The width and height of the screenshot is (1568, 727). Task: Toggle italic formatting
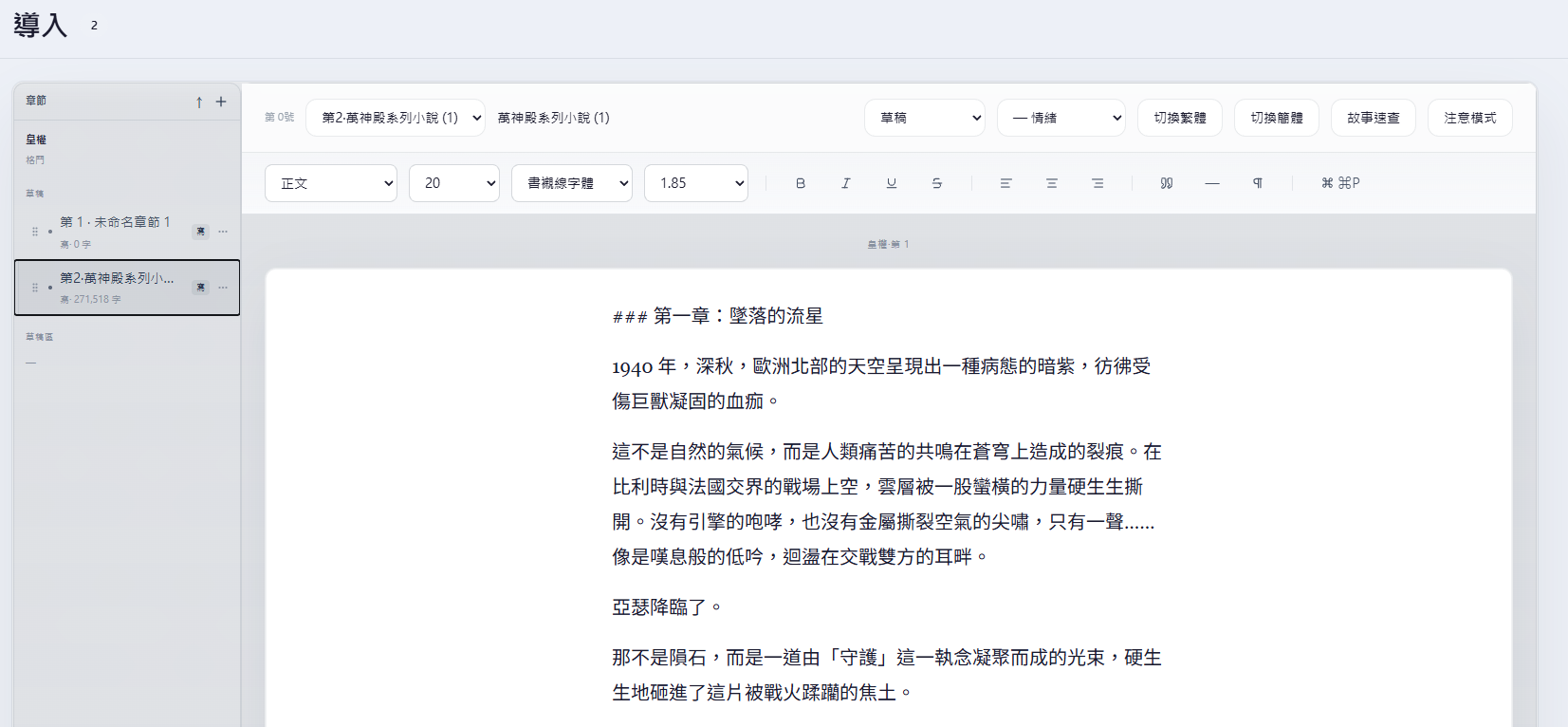[846, 183]
